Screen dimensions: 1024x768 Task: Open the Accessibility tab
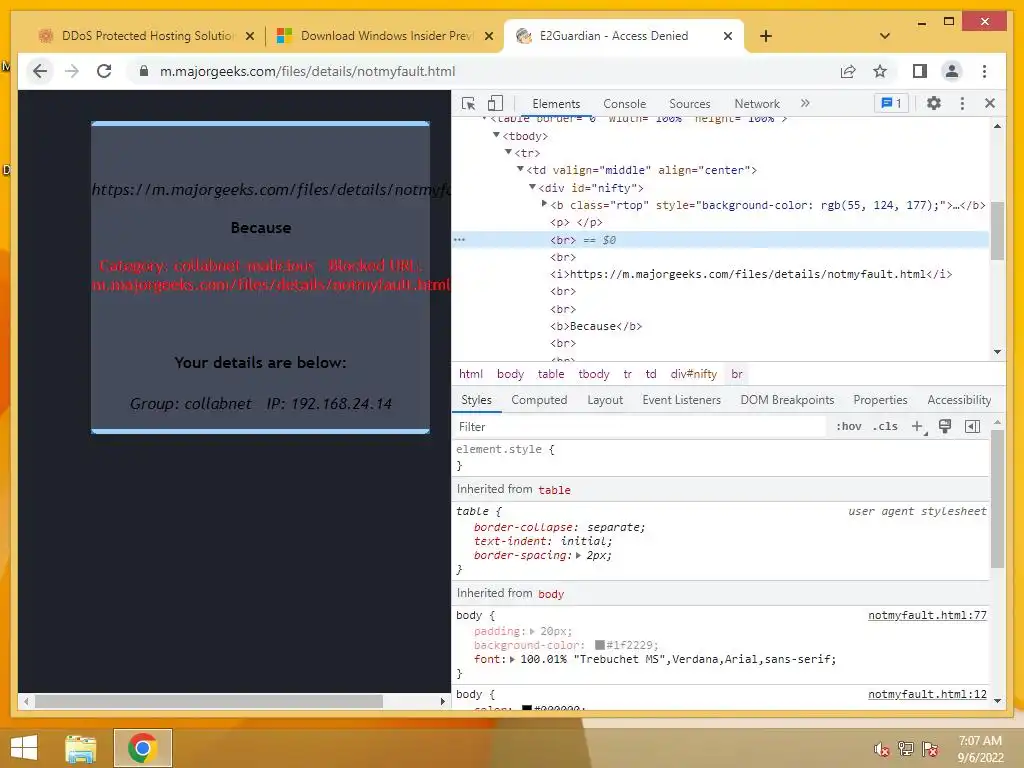[959, 400]
